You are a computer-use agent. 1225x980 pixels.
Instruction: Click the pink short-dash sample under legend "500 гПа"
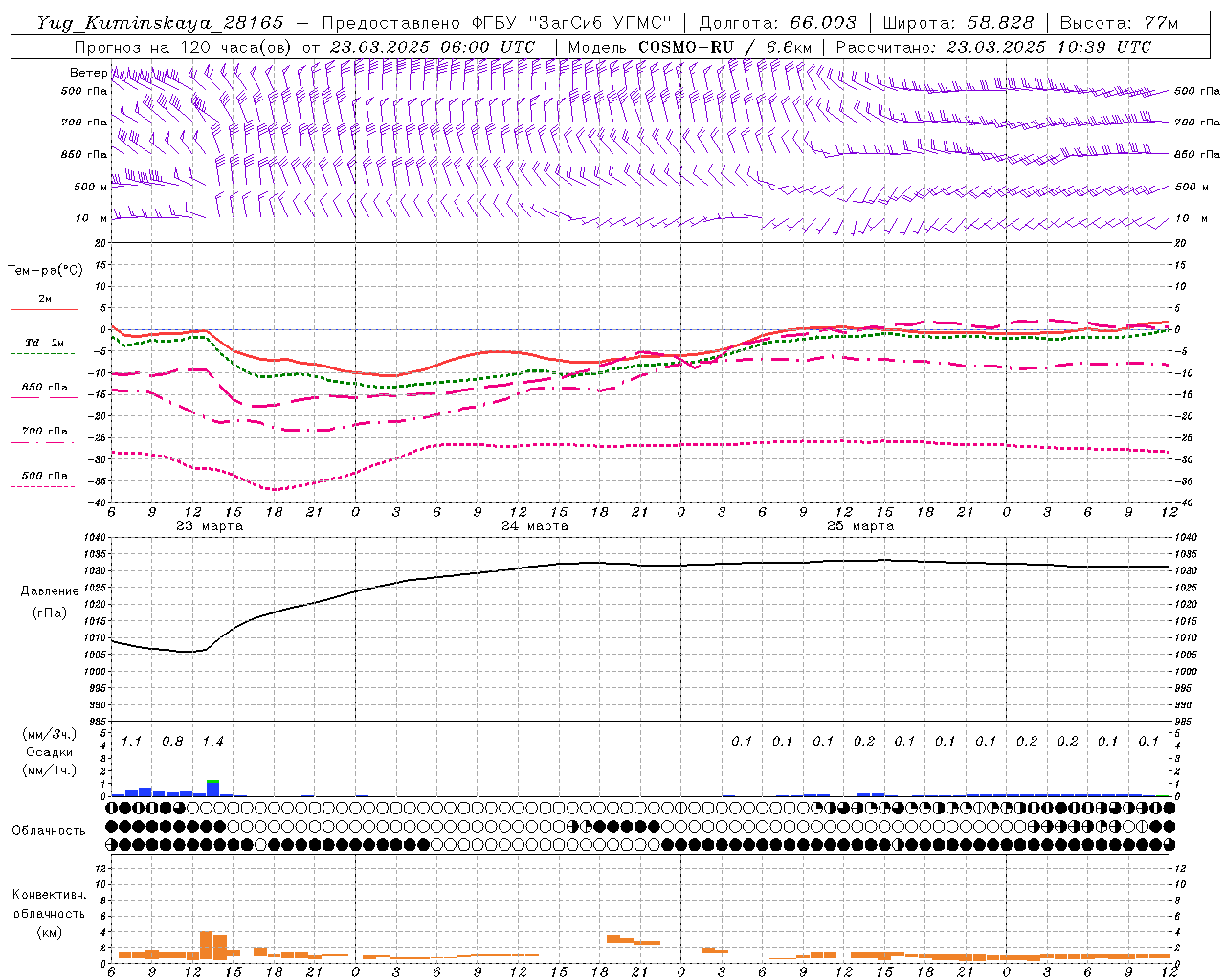pyautogui.click(x=44, y=486)
